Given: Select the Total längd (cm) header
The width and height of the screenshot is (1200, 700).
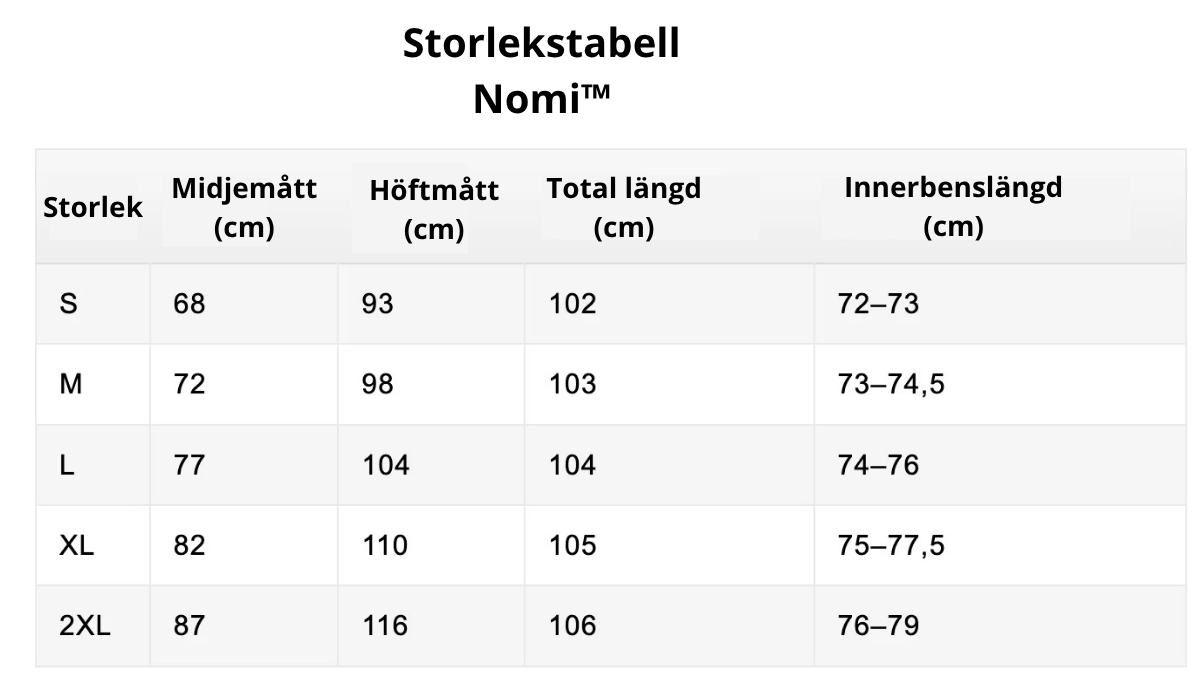Looking at the screenshot, I should click(623, 207).
